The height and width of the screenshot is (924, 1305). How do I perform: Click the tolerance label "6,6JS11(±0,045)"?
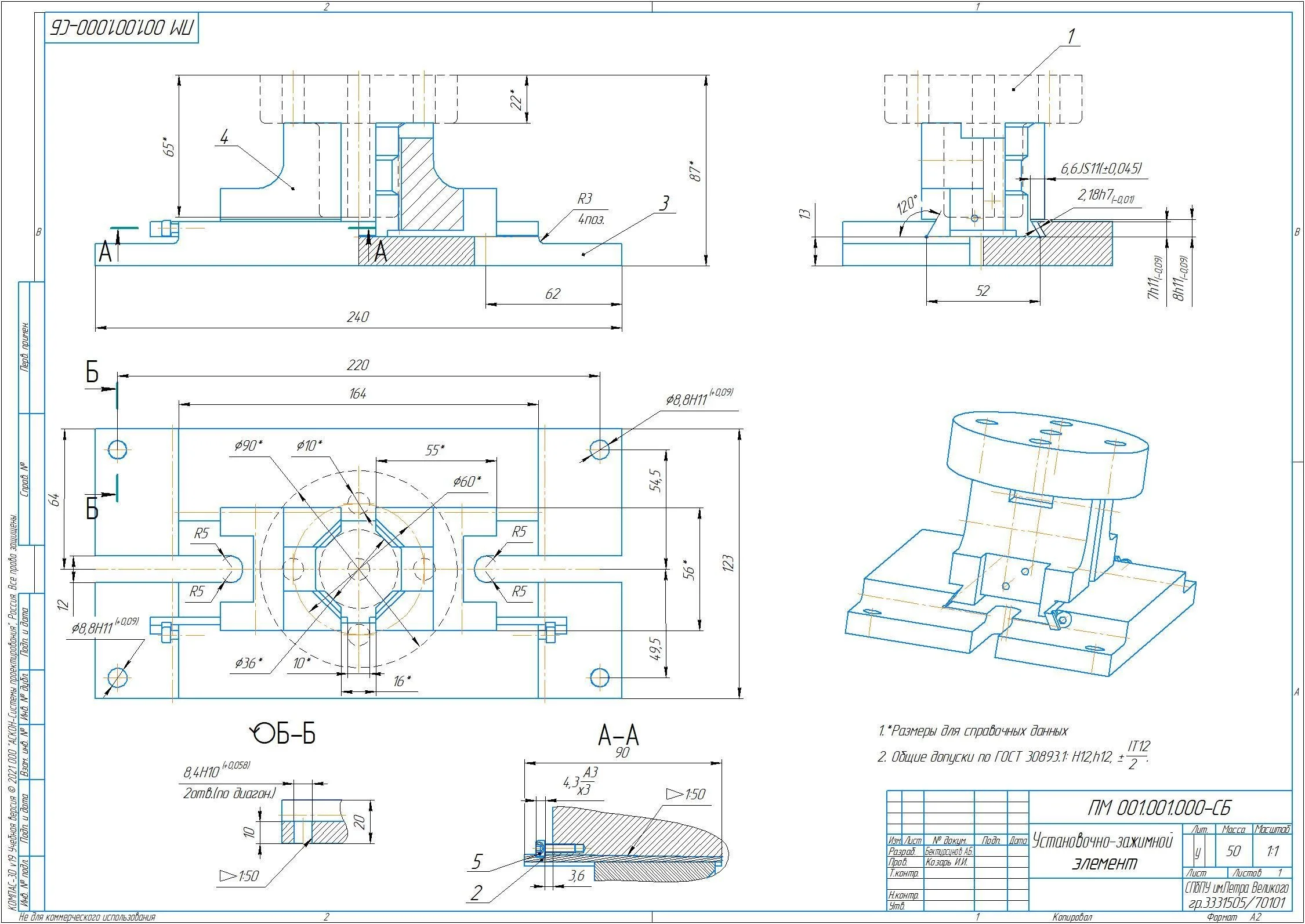point(1101,168)
